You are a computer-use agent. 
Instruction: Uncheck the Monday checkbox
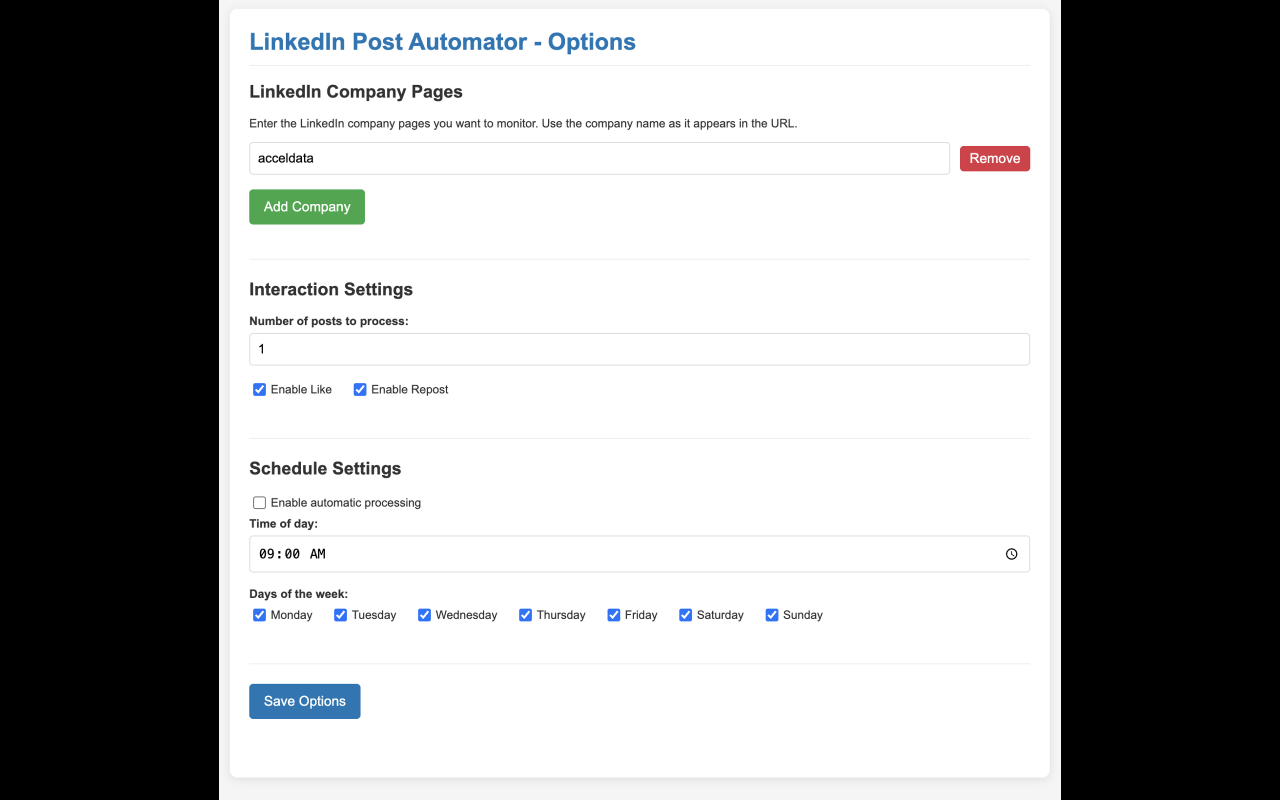coord(260,615)
